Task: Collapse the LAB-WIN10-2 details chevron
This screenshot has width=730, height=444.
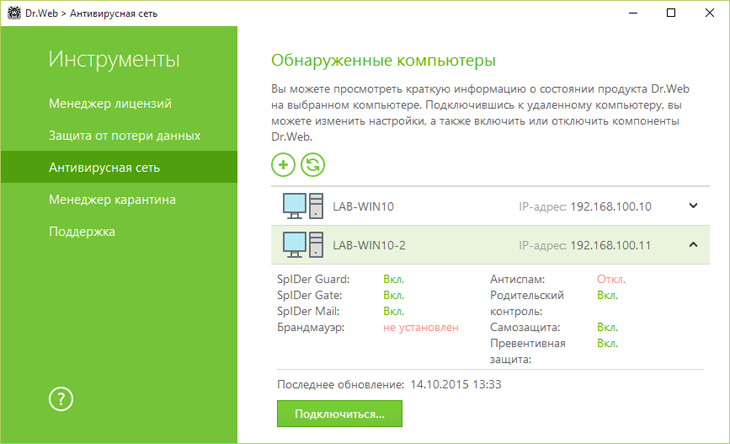Action: 693,244
